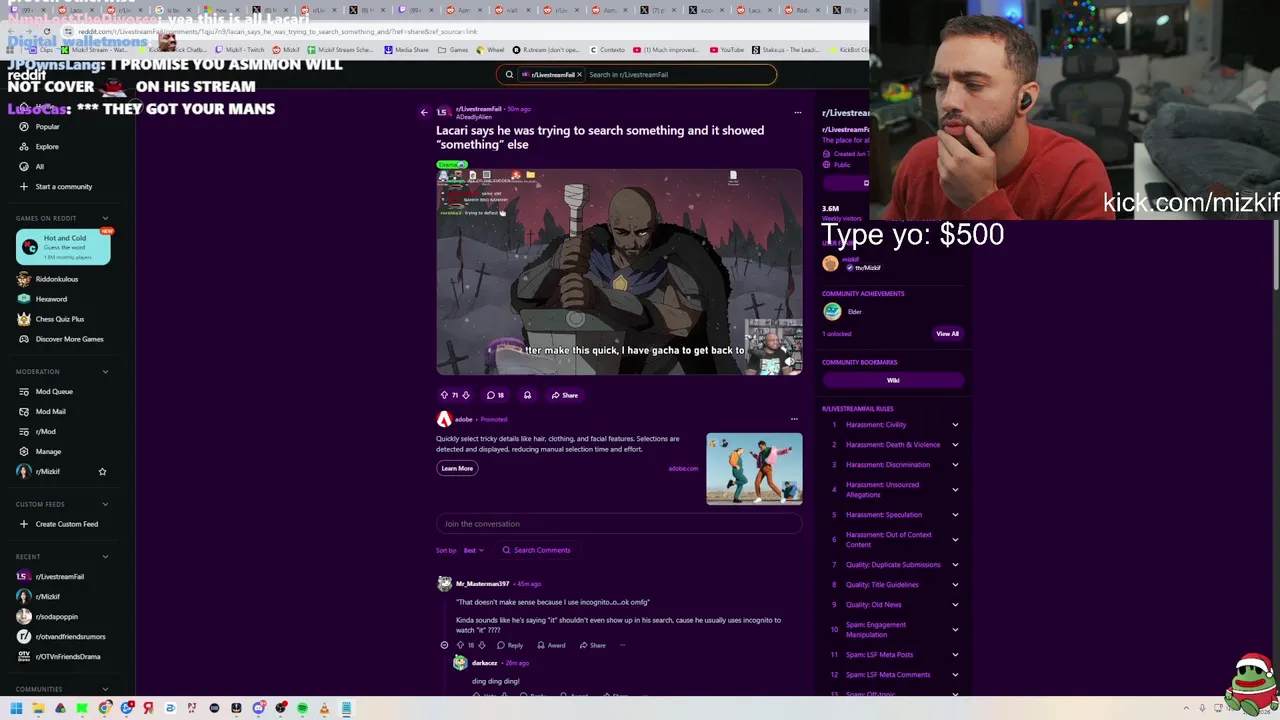Click Discover More Games

point(69,339)
